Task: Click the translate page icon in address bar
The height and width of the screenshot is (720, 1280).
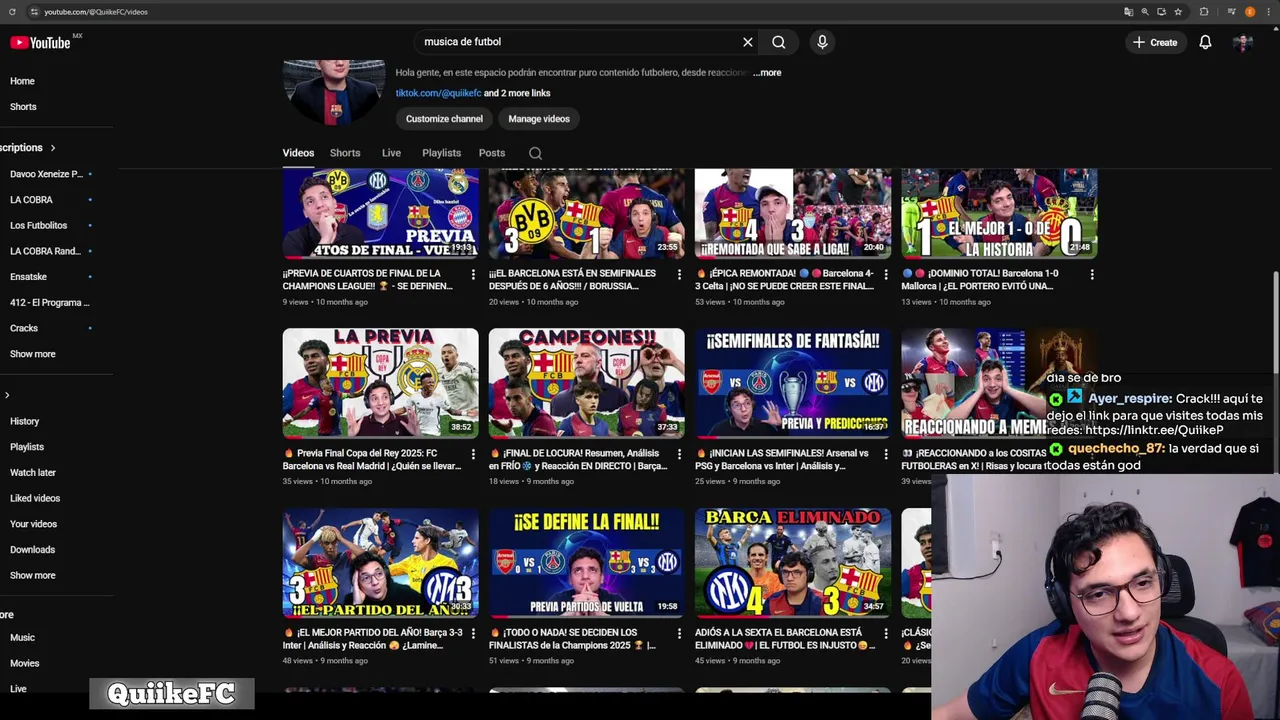Action: [x=1129, y=12]
